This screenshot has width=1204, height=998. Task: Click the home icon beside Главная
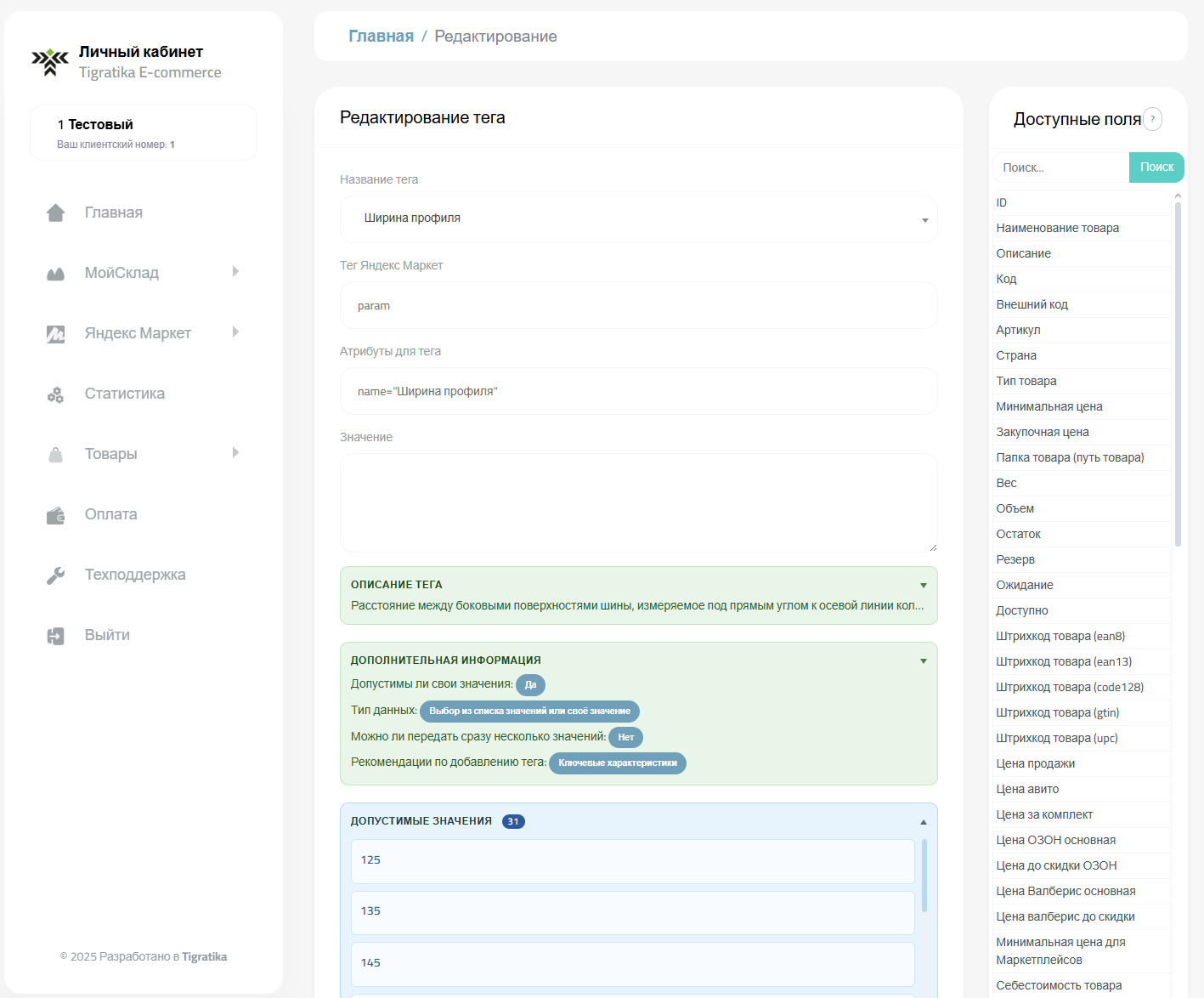55,213
